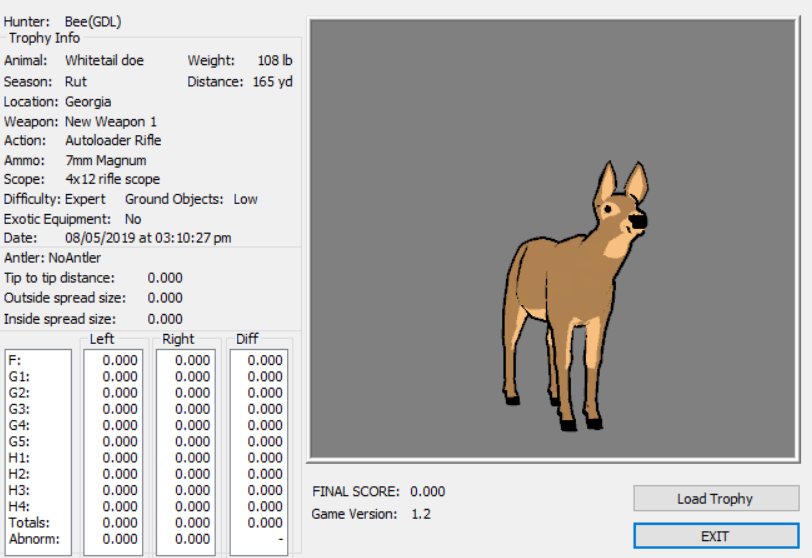Click the Game Version number 1.2
The width and height of the screenshot is (812, 558).
click(x=421, y=514)
